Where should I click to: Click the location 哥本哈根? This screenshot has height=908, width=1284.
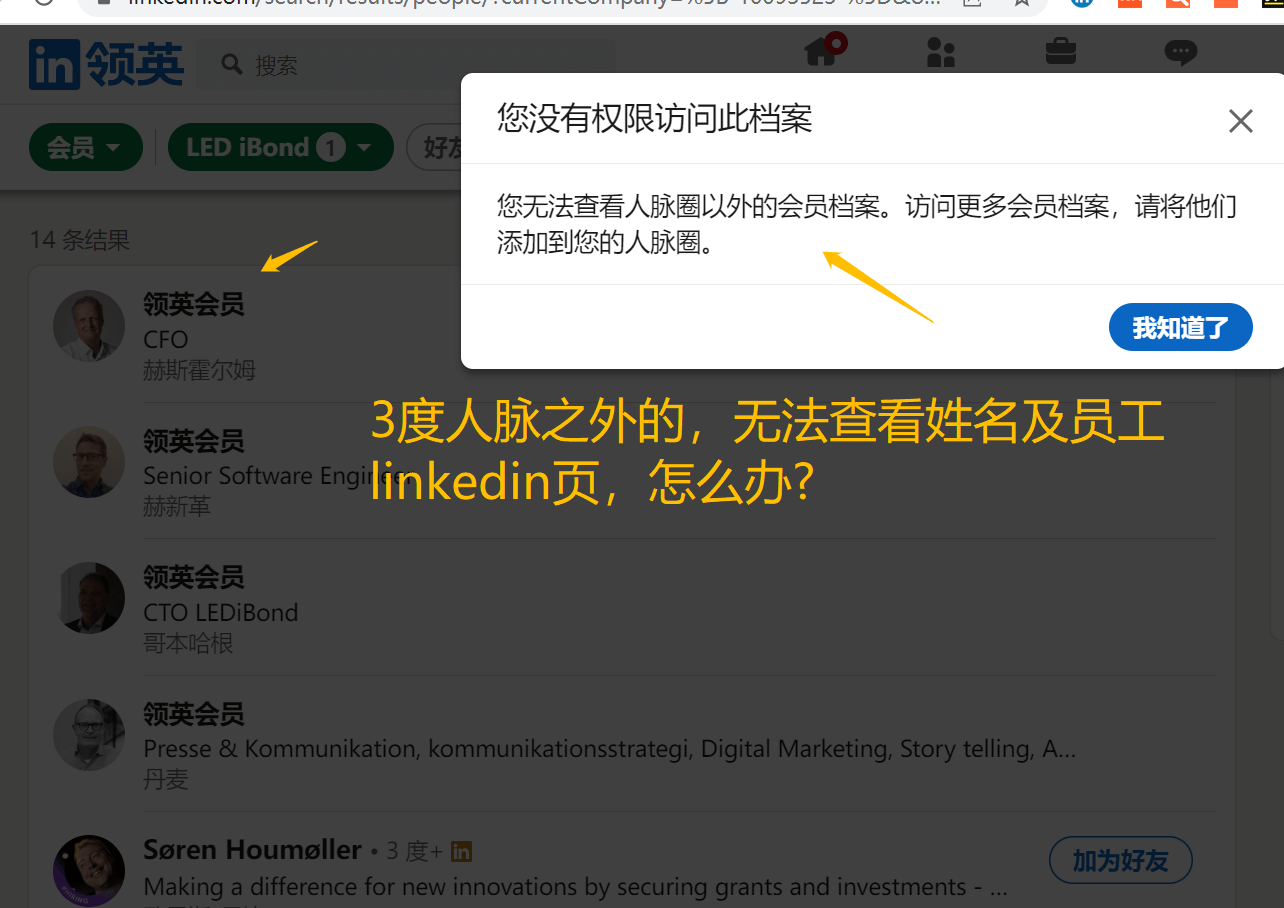pos(188,643)
